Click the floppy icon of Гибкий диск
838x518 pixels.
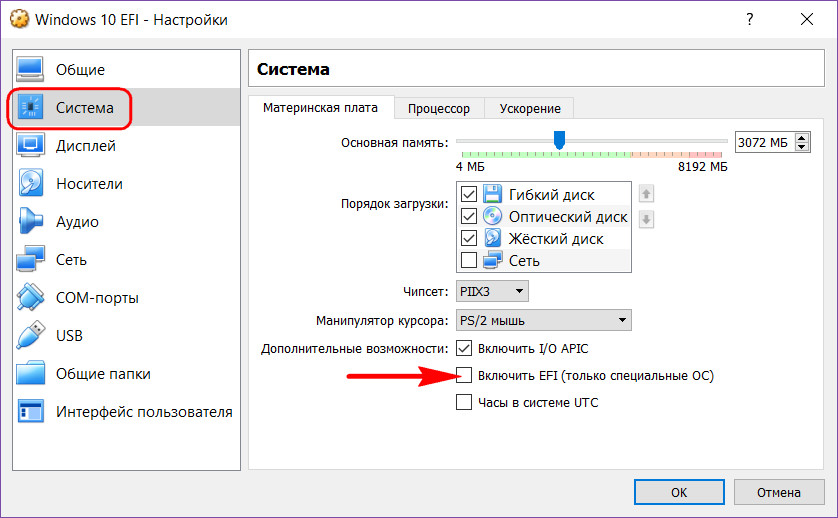point(492,194)
